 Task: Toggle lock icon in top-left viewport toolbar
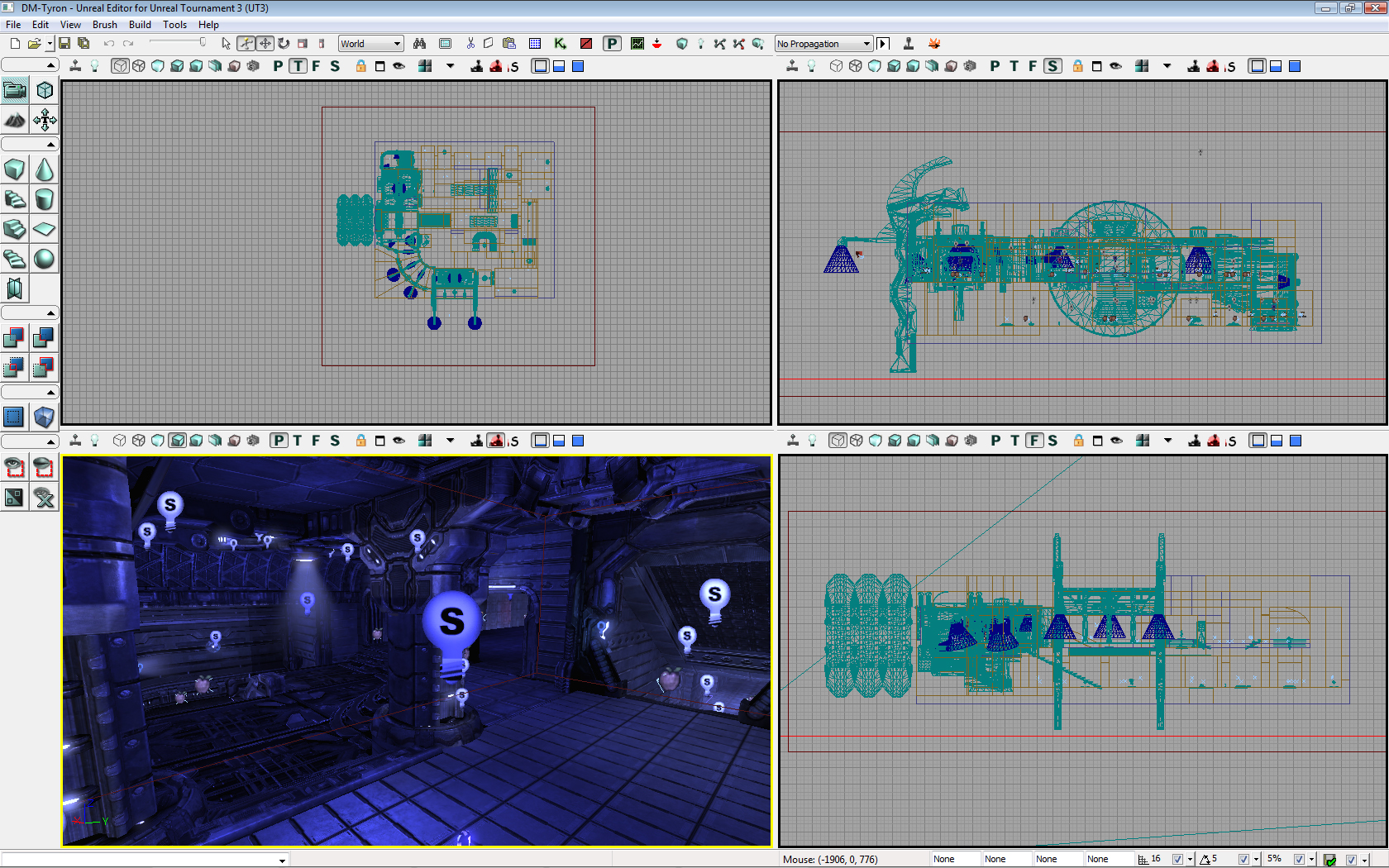(x=361, y=66)
